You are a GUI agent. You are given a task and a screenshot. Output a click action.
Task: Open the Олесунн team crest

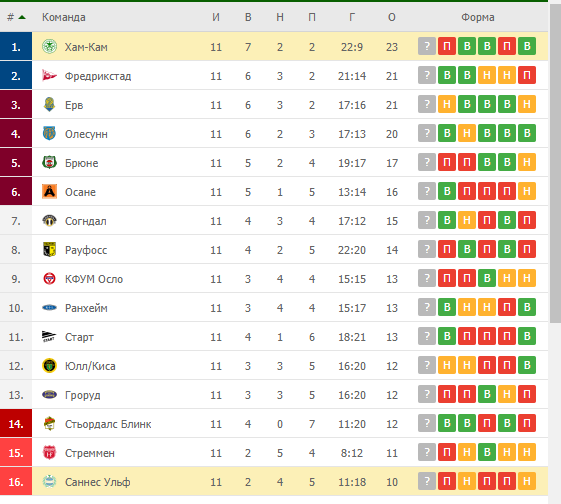(49, 133)
